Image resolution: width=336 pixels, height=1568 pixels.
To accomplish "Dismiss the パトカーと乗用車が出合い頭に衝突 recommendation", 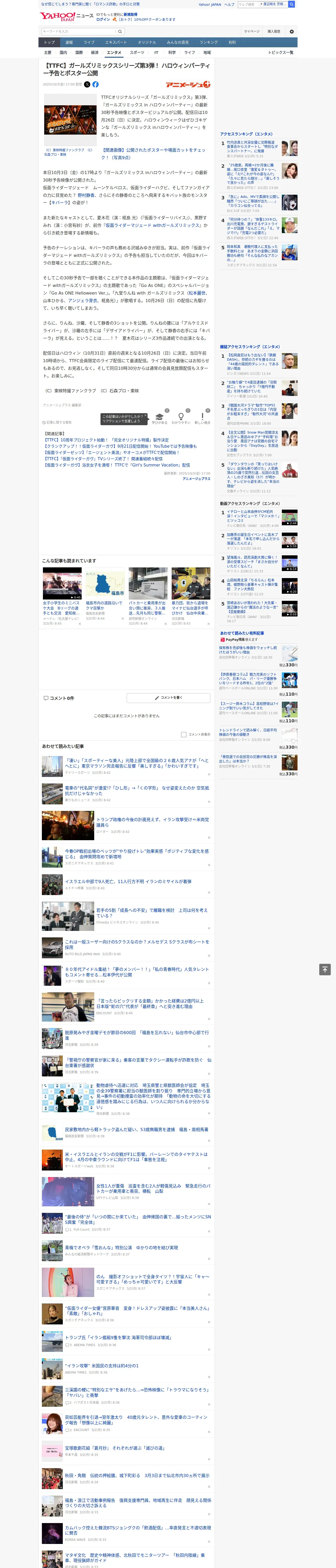I will [165, 624].
